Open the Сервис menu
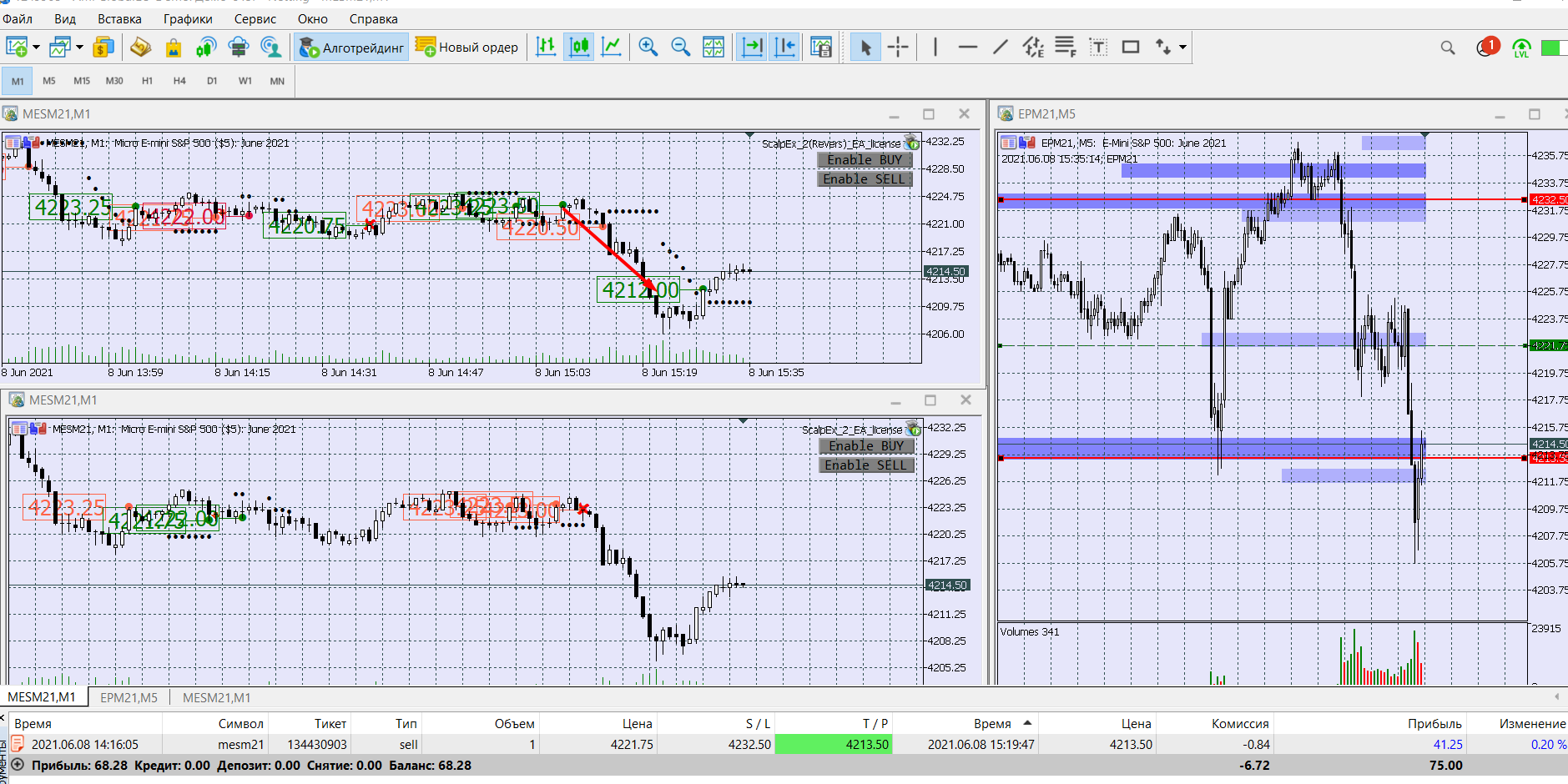This screenshot has width=1568, height=784. [255, 18]
